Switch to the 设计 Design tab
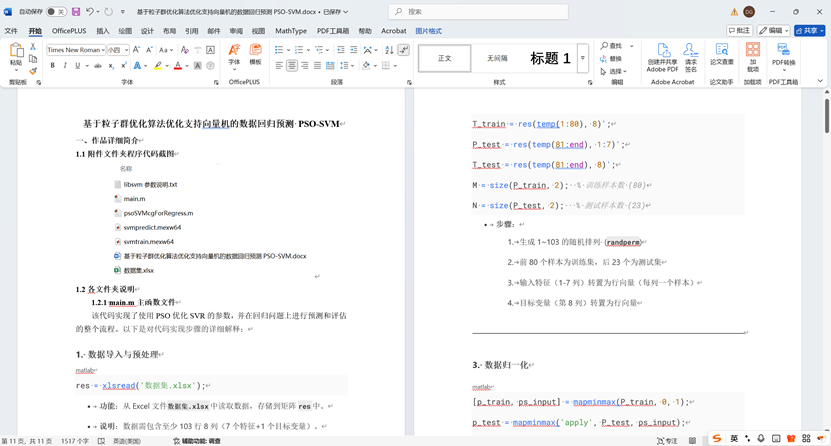 (147, 31)
